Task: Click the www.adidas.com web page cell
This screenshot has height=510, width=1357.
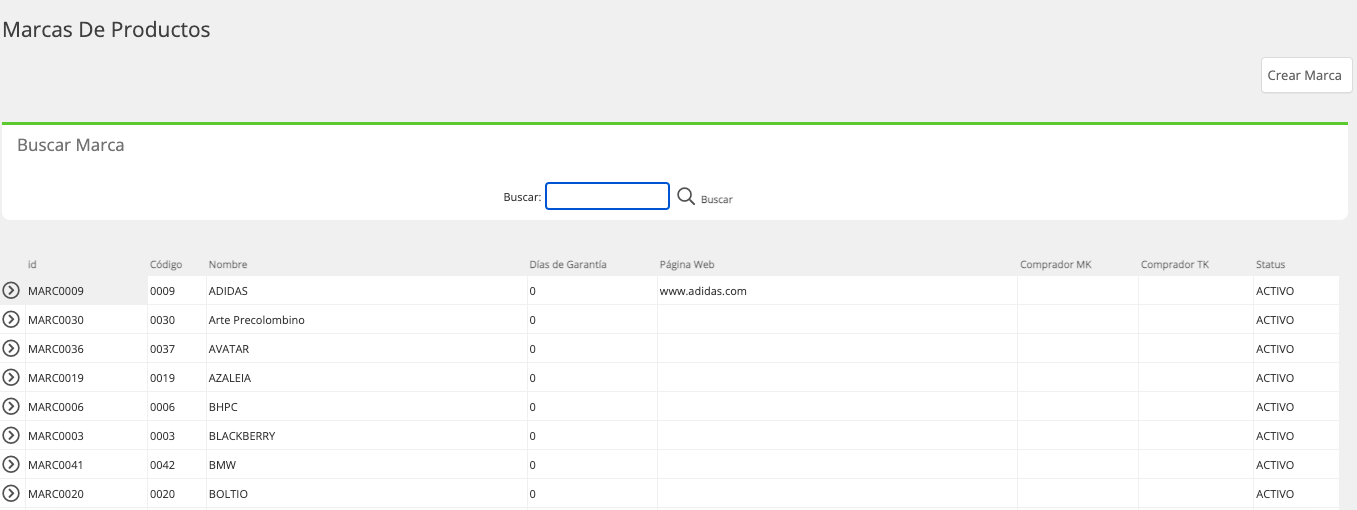Action: click(x=837, y=291)
